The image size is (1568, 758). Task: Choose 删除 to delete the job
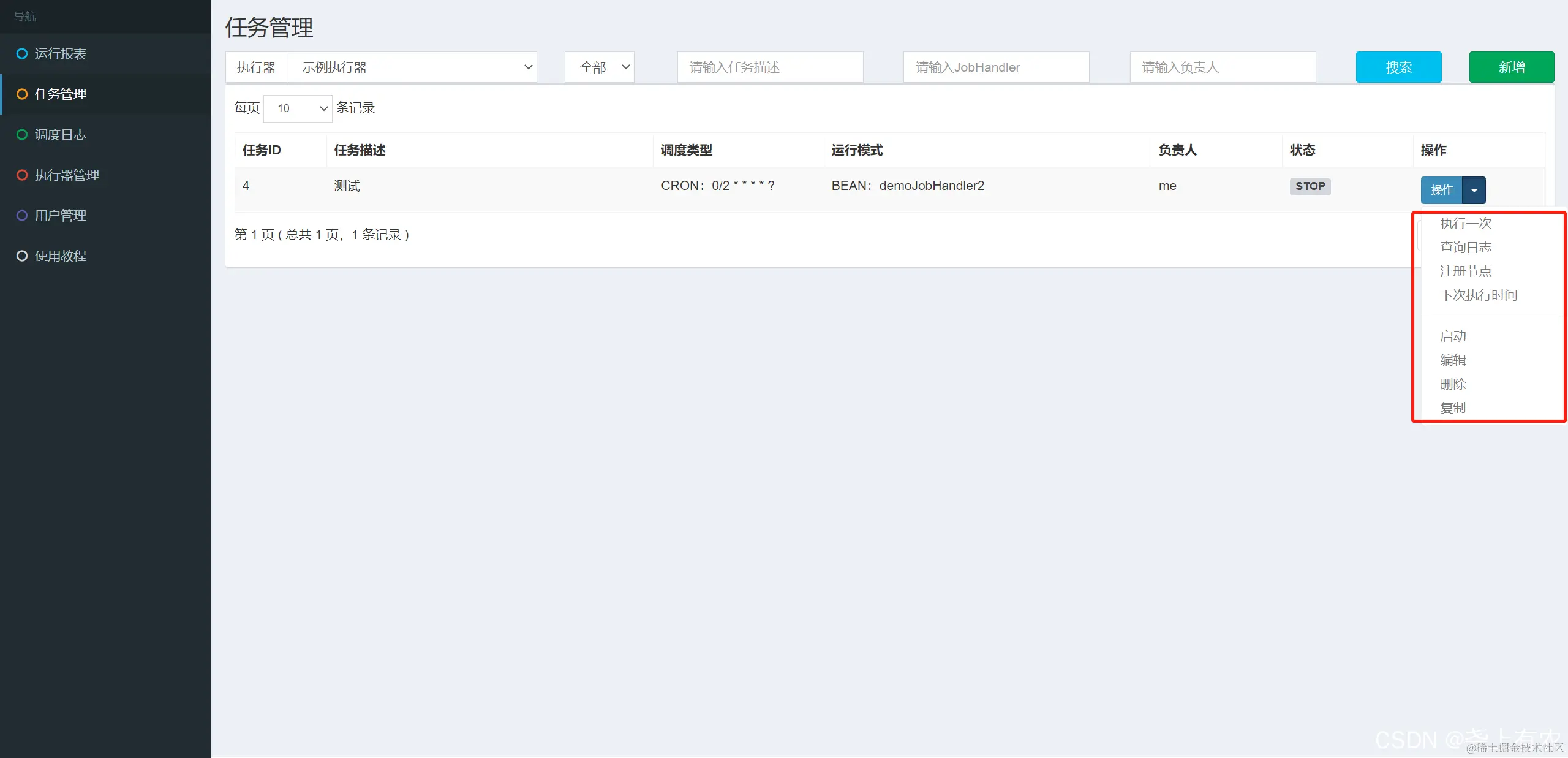point(1453,384)
